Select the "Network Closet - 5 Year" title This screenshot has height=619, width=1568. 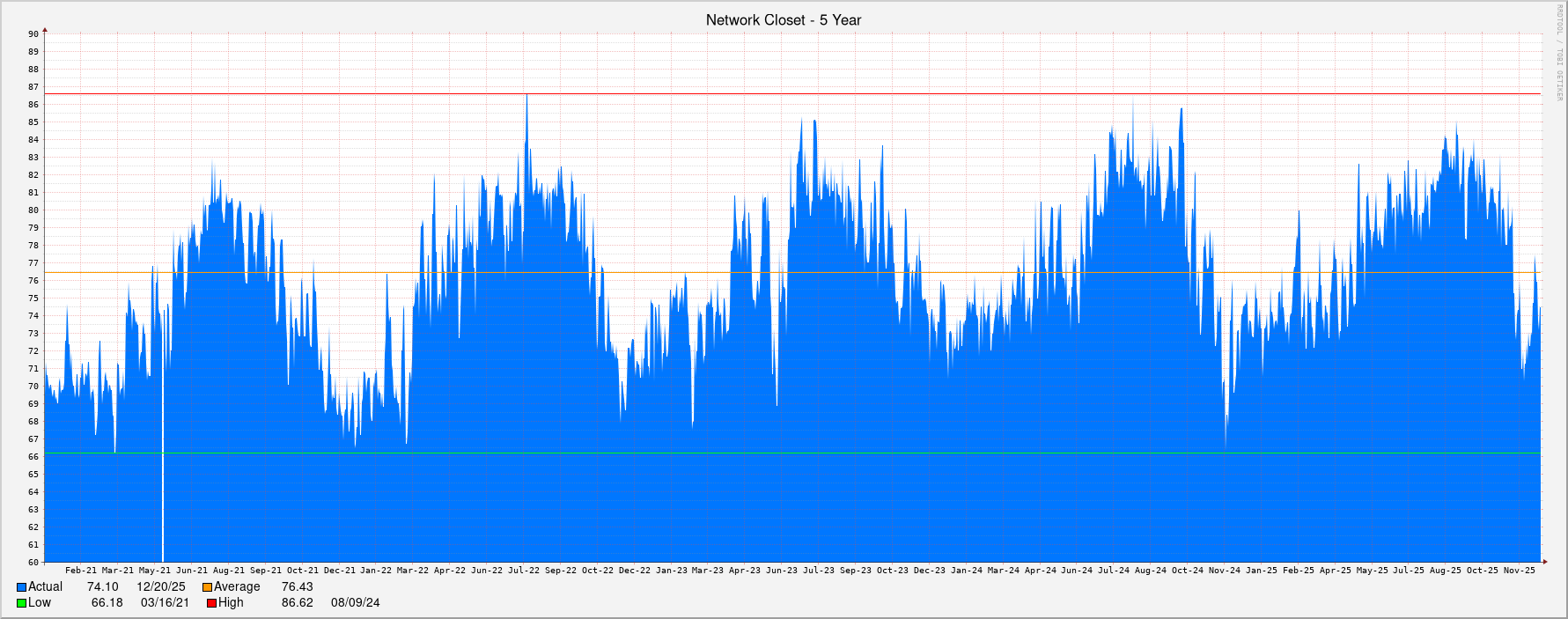coord(783,20)
